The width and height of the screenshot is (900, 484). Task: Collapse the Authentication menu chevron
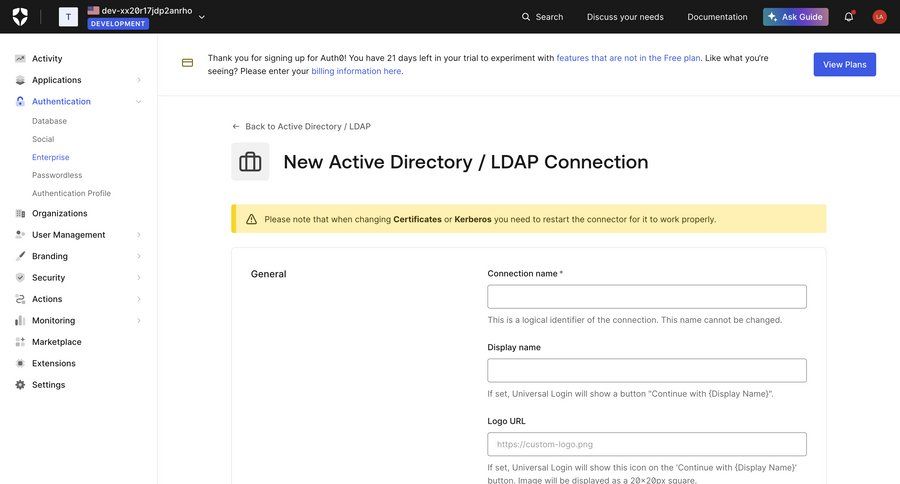pyautogui.click(x=139, y=102)
